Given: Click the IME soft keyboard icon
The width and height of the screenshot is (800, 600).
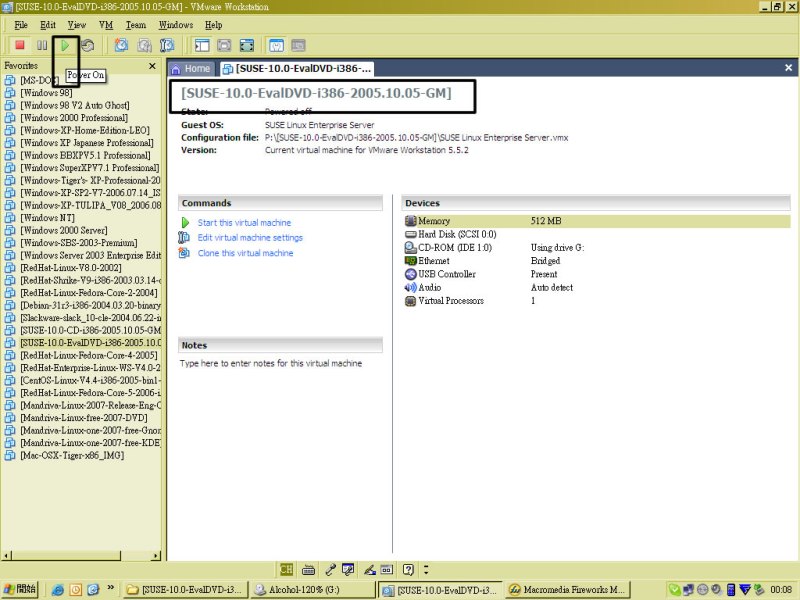Looking at the screenshot, I should click(x=308, y=569).
